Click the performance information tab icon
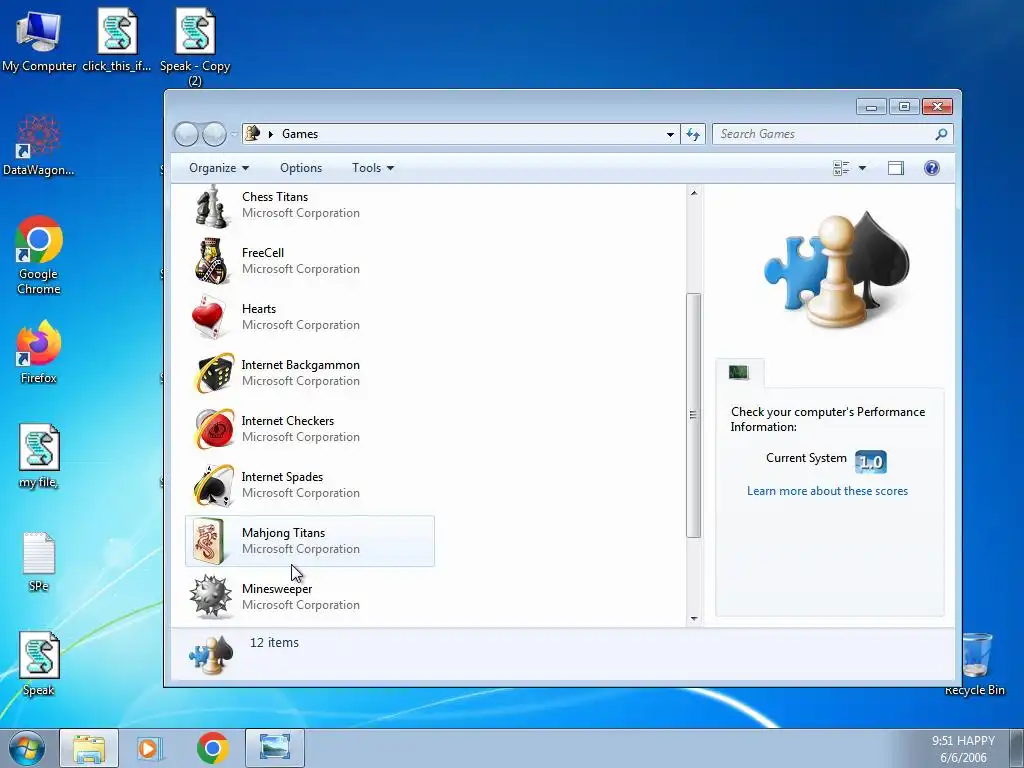Viewport: 1024px width, 768px height. tap(739, 372)
